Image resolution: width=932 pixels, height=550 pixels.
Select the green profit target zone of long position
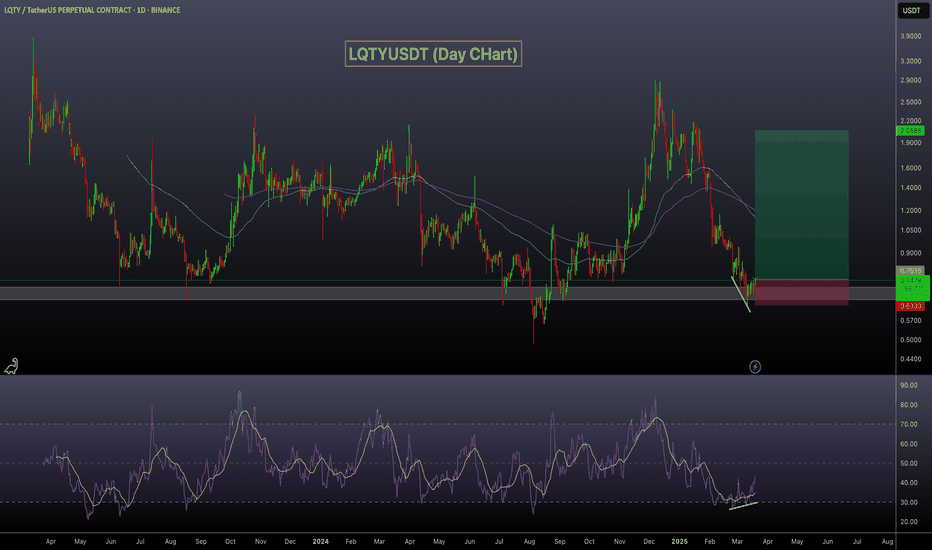point(801,205)
